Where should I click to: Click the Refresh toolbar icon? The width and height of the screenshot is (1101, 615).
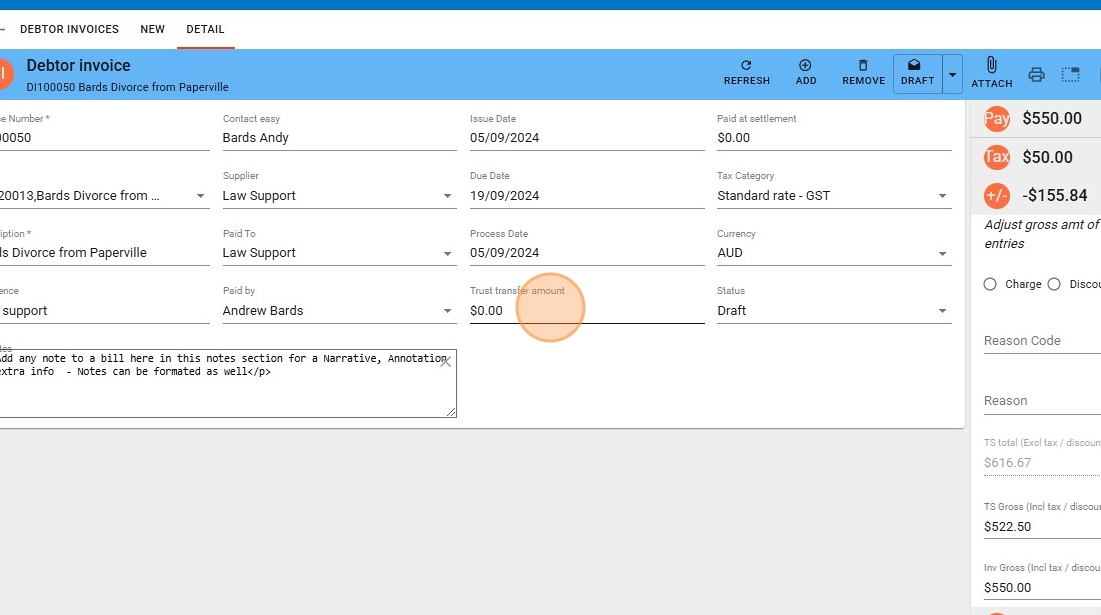click(x=746, y=65)
